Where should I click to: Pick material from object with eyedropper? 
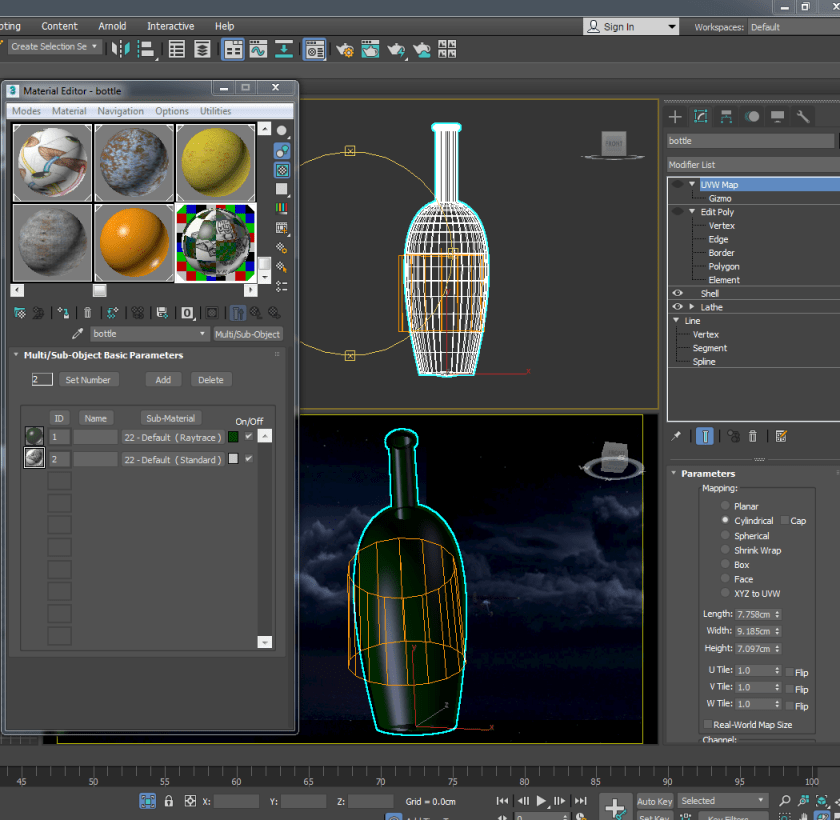point(78,334)
